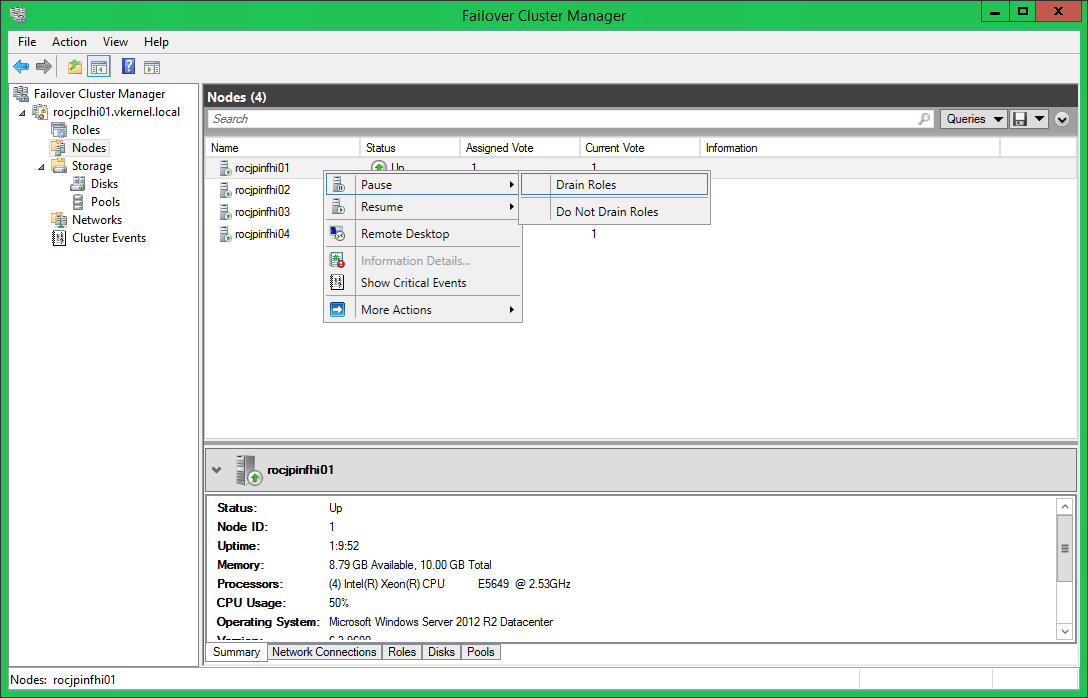Click the Back arrow toolbar icon
Image resolution: width=1088 pixels, height=698 pixels.
22,67
